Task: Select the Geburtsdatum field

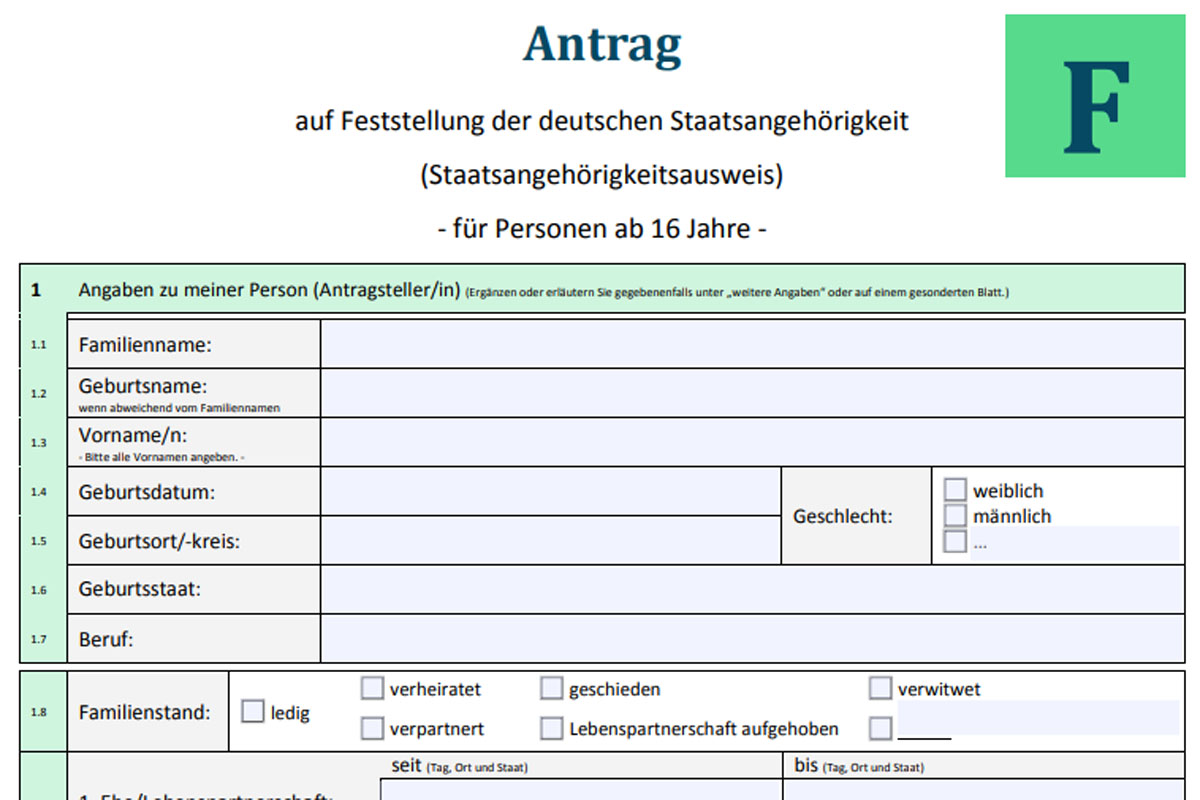Action: (550, 491)
